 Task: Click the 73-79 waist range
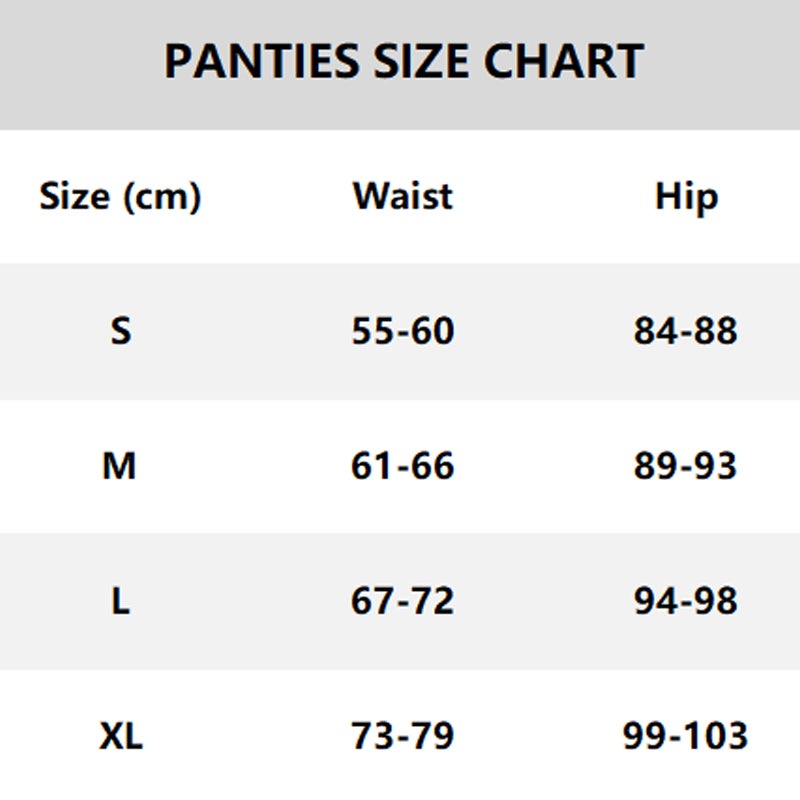[x=402, y=737]
